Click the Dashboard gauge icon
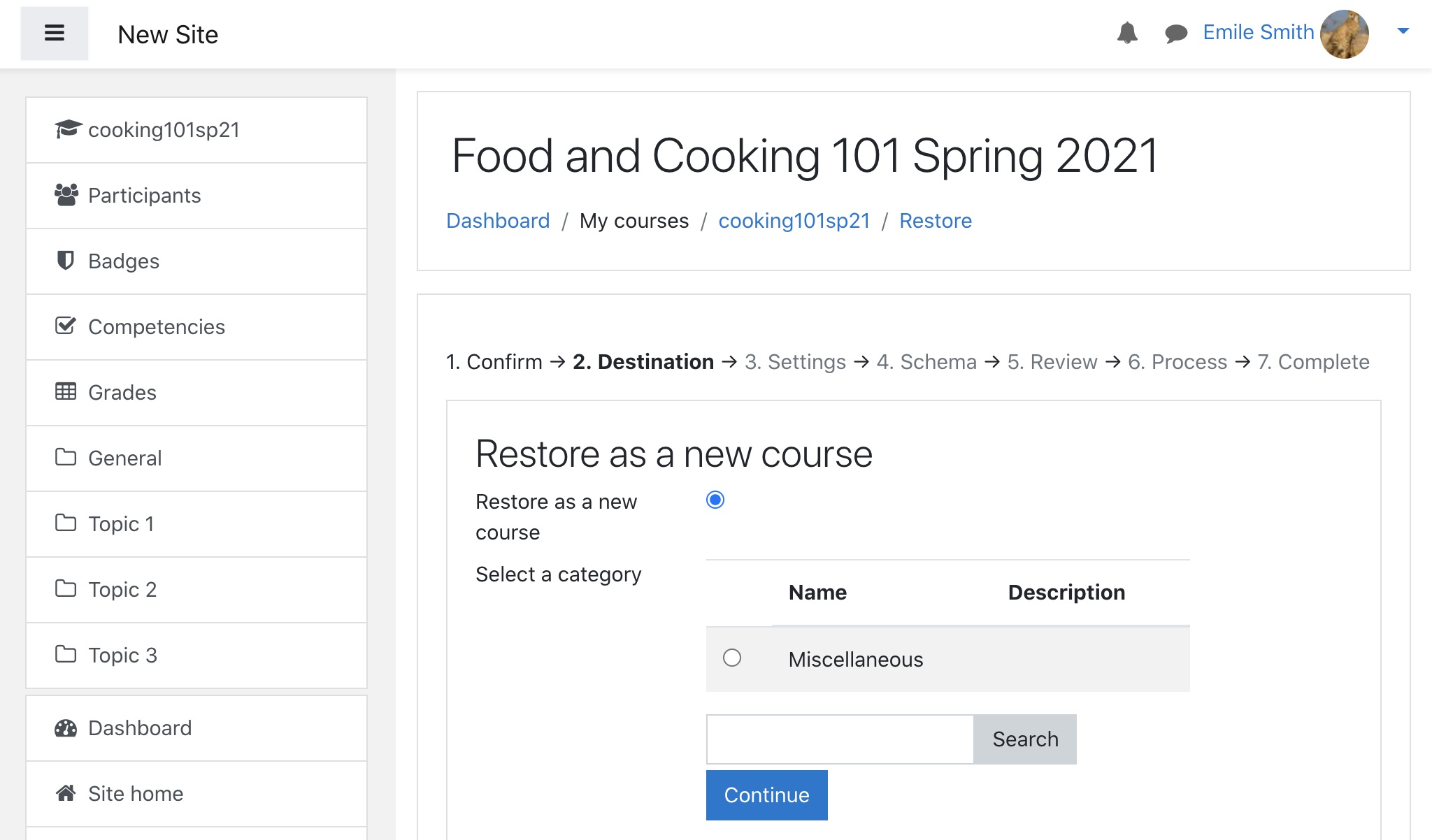The height and width of the screenshot is (840, 1432). click(65, 728)
